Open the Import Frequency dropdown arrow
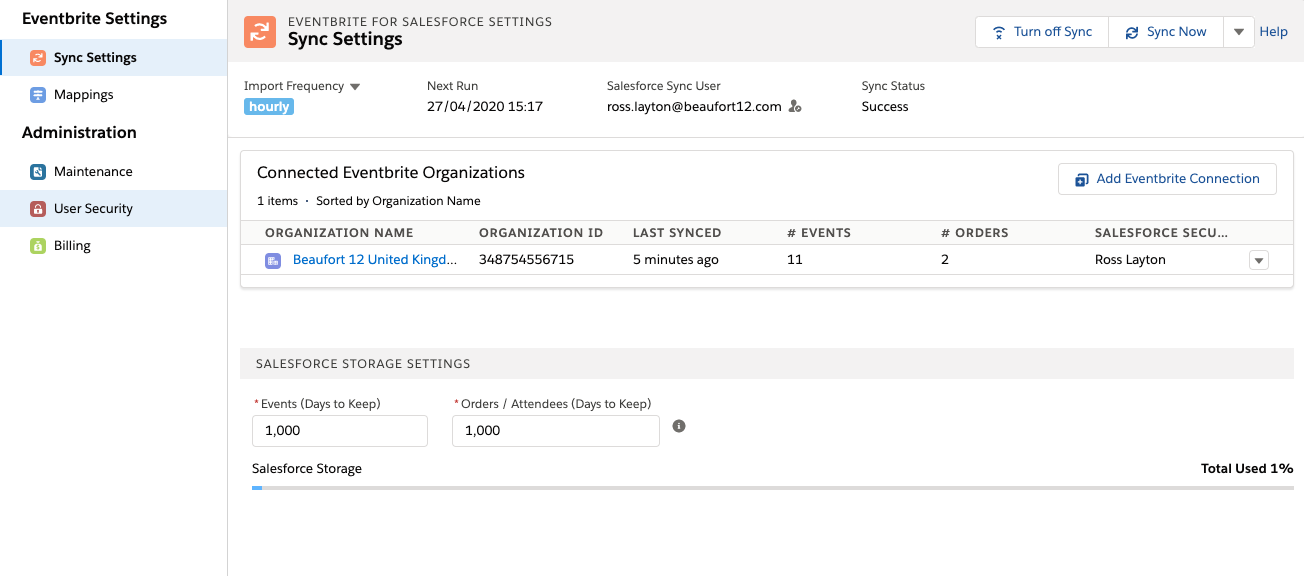 pos(355,87)
